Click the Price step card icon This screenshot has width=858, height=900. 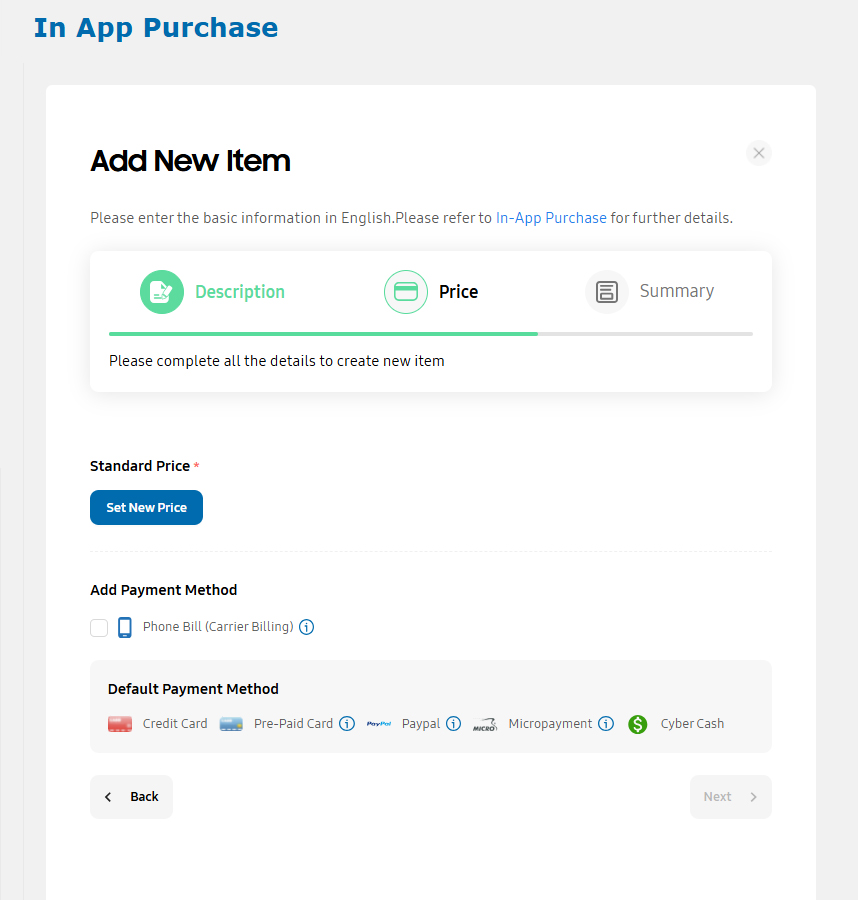406,292
